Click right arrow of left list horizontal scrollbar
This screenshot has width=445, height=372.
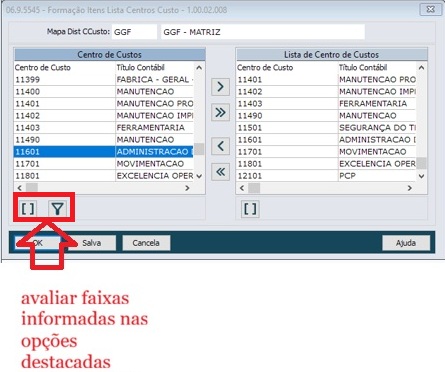point(187,188)
